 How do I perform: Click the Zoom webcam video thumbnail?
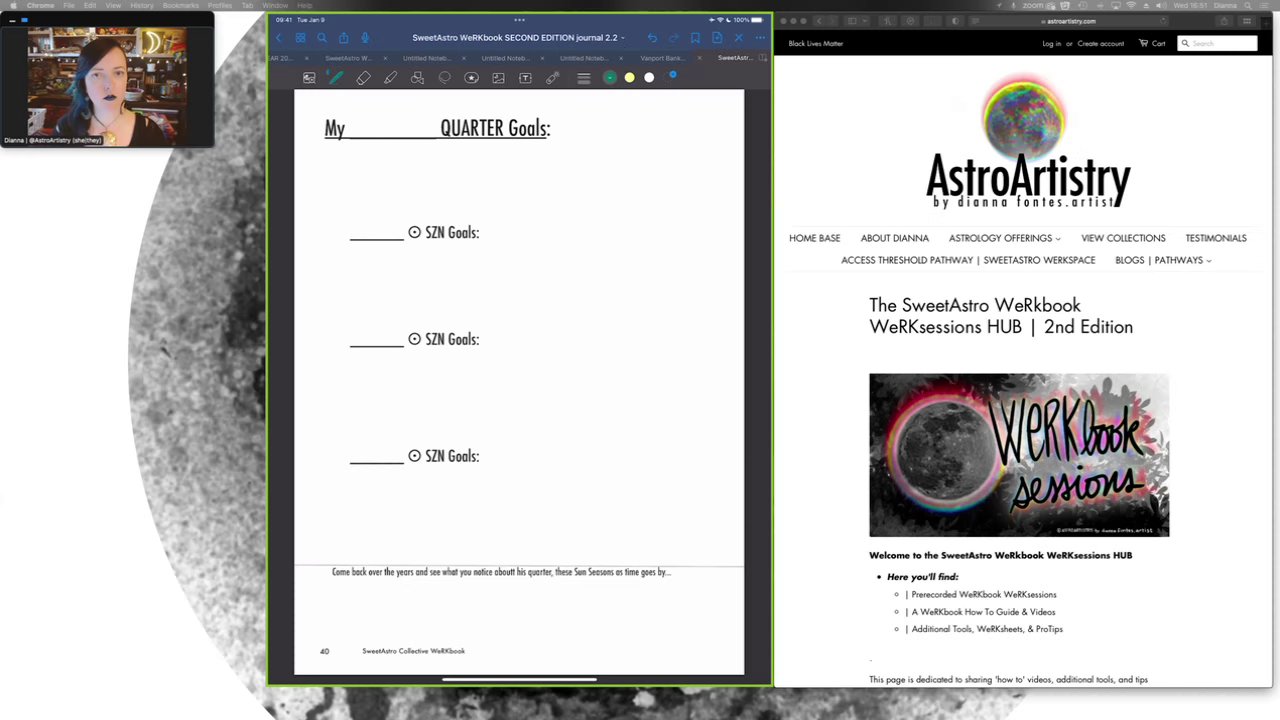(x=107, y=84)
